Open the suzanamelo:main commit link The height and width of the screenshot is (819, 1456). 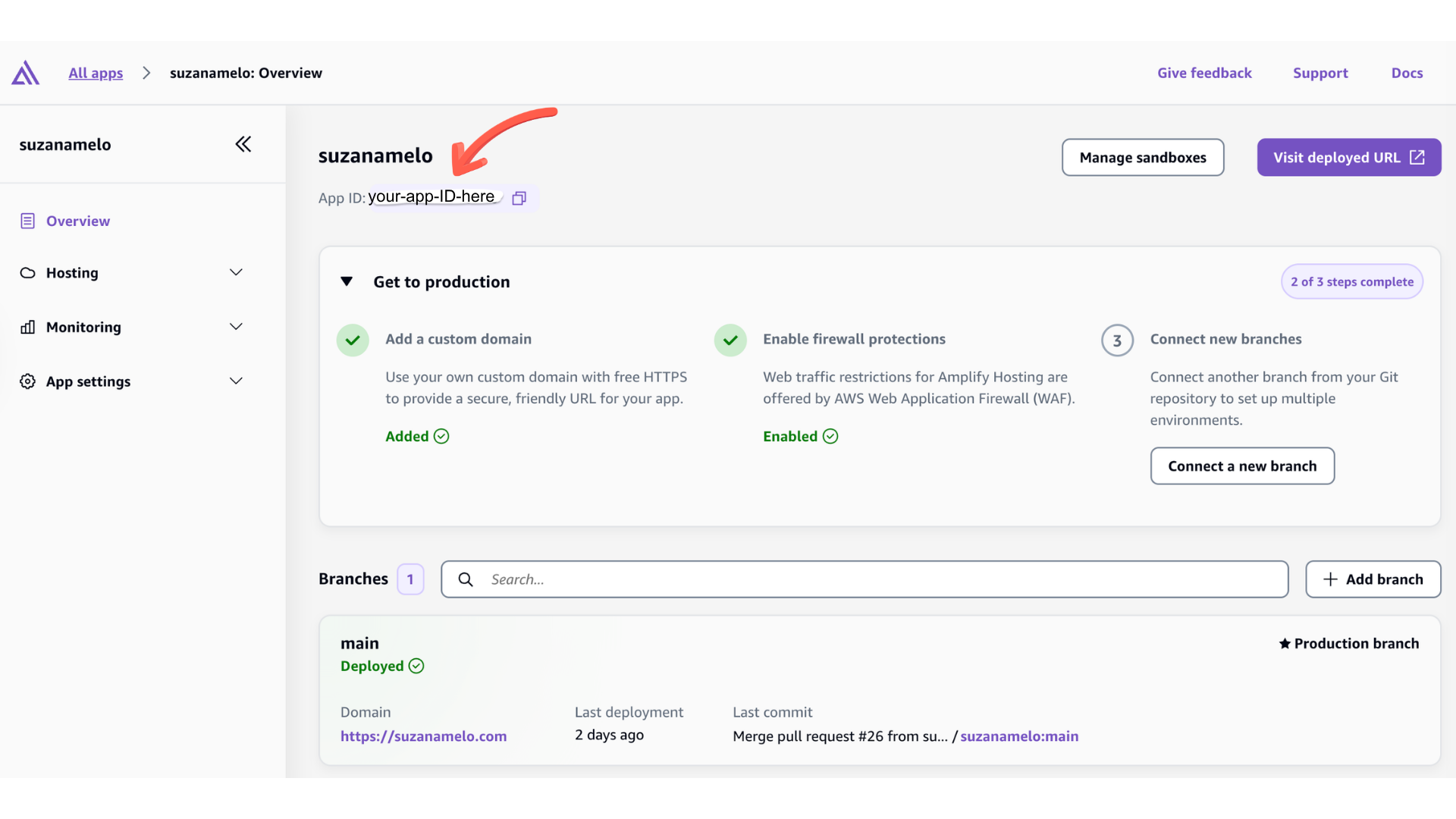1019,736
